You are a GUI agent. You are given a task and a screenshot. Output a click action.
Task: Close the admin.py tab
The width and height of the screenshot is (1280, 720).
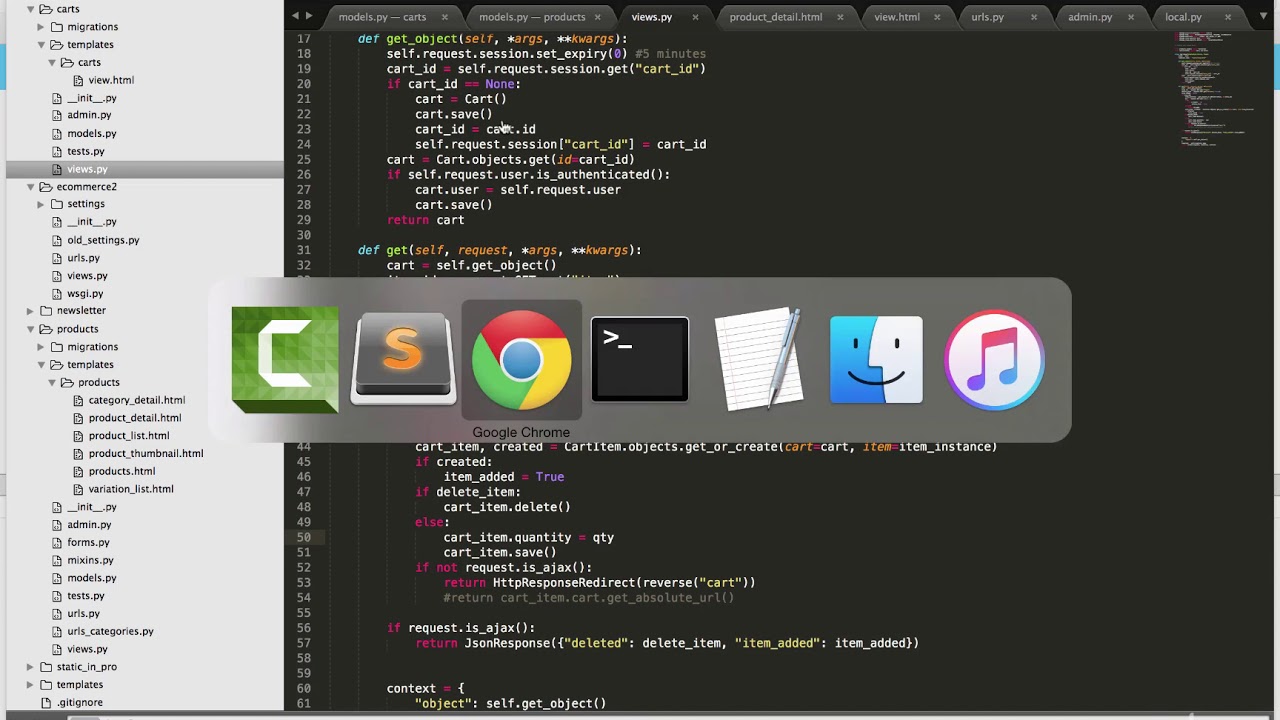click(1131, 17)
